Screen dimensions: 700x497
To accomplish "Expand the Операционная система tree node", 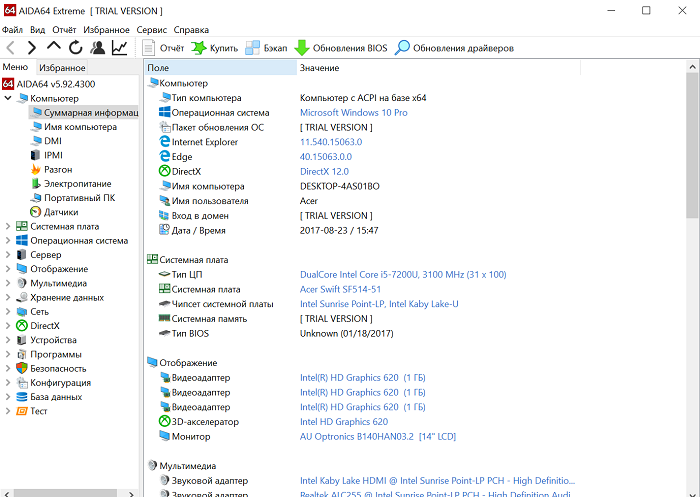I will click(8, 241).
